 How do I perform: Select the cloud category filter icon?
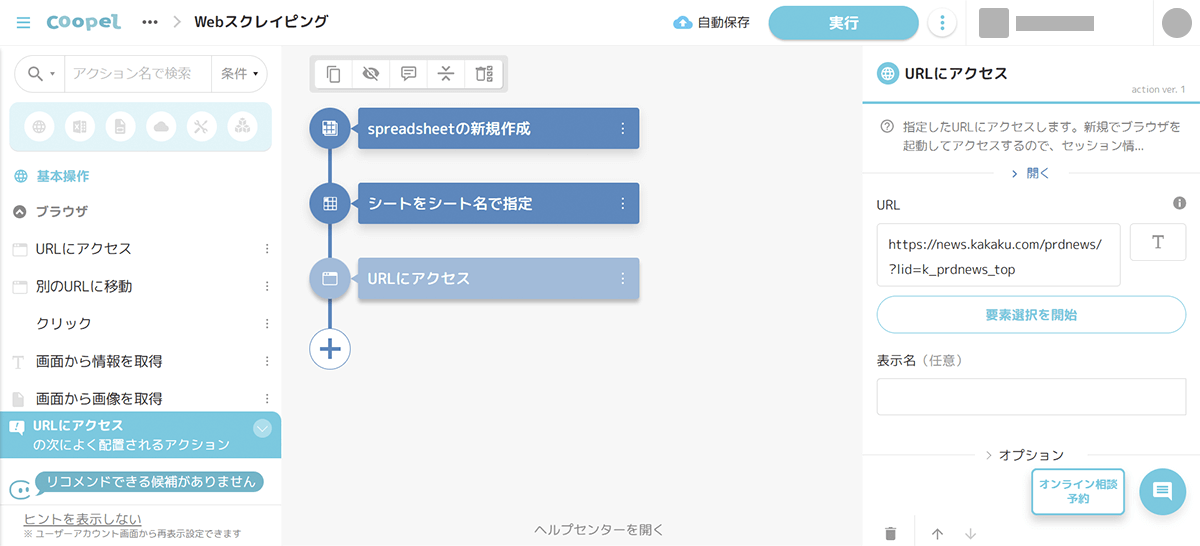tap(160, 127)
